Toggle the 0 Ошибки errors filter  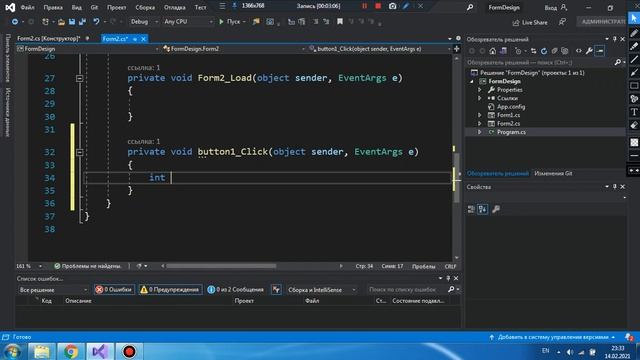pyautogui.click(x=114, y=289)
